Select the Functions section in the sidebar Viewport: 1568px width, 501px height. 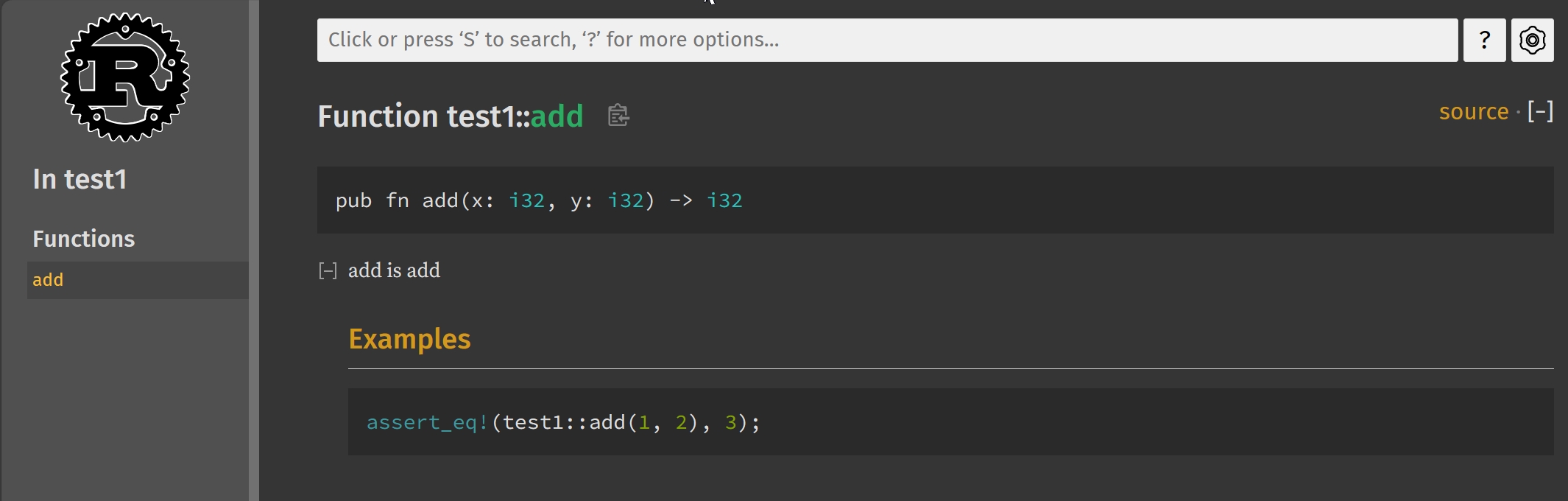(x=84, y=239)
